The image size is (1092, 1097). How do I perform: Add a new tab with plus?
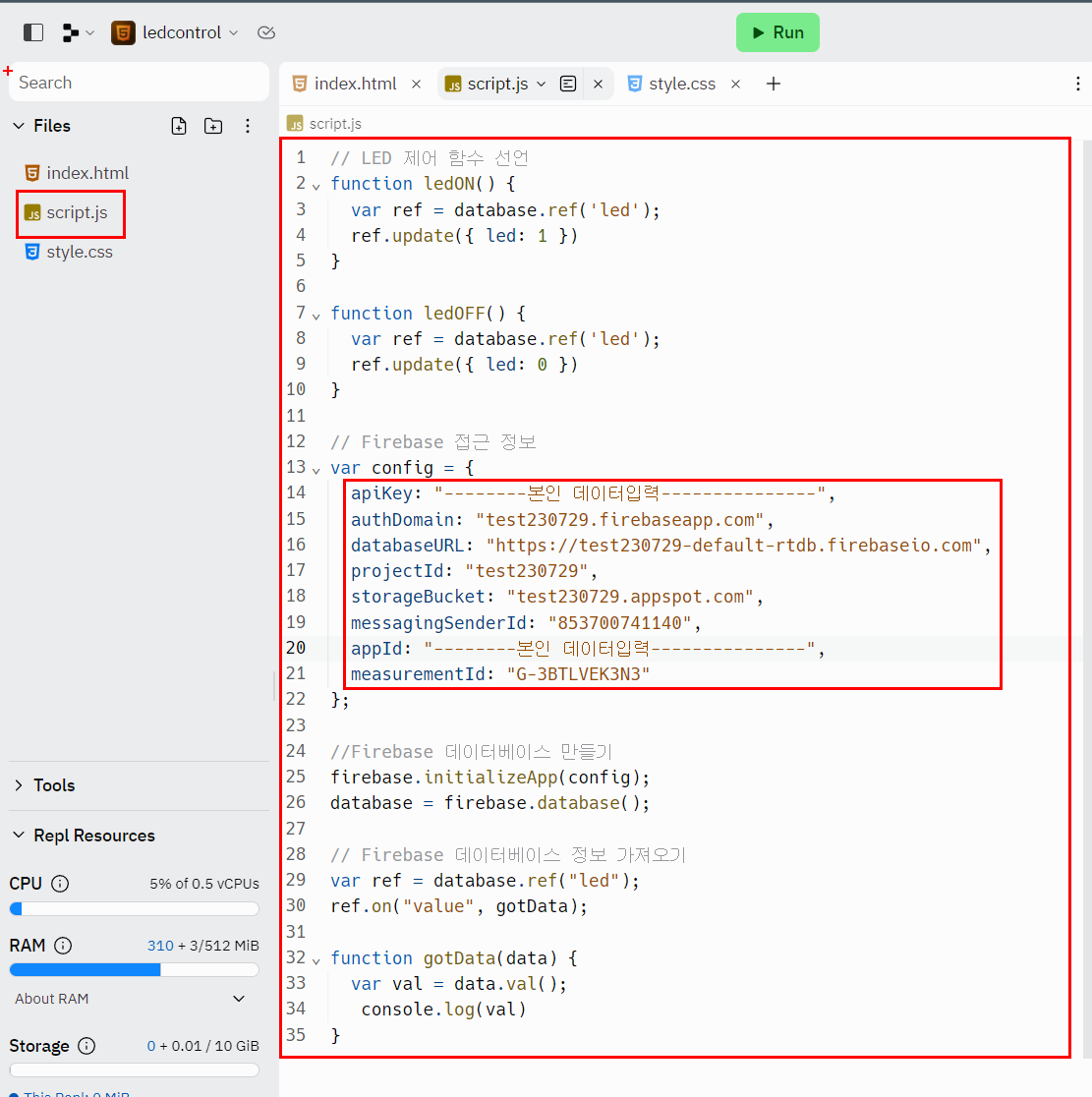click(x=773, y=84)
